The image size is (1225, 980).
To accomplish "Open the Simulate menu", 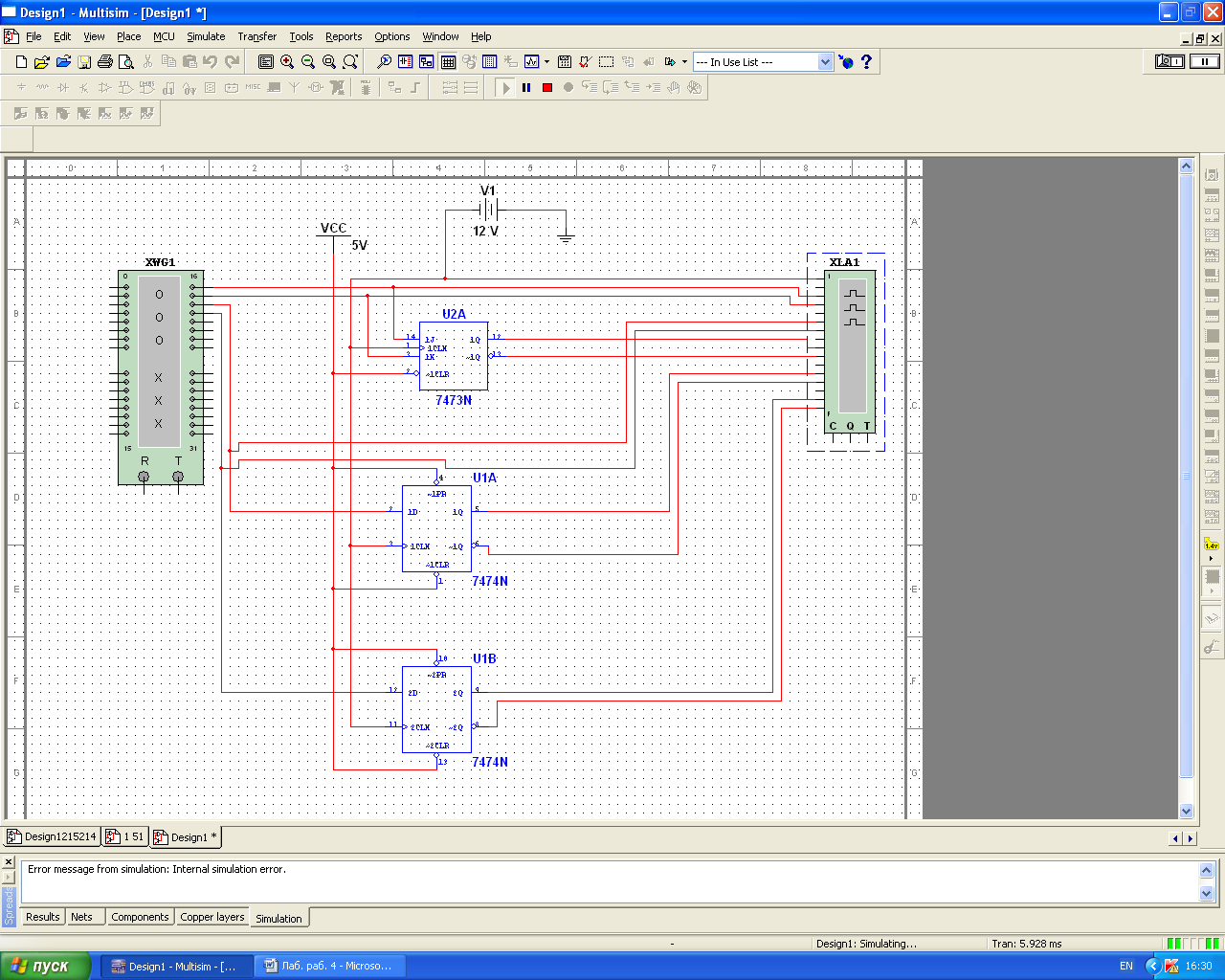I will pyautogui.click(x=206, y=36).
